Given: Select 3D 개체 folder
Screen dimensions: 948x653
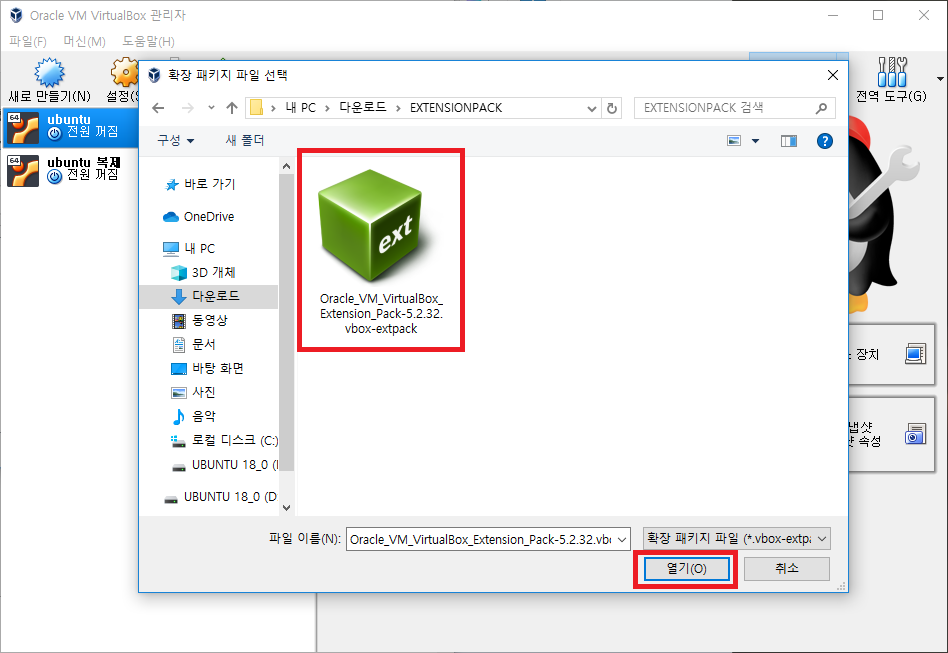Looking at the screenshot, I should [x=203, y=273].
